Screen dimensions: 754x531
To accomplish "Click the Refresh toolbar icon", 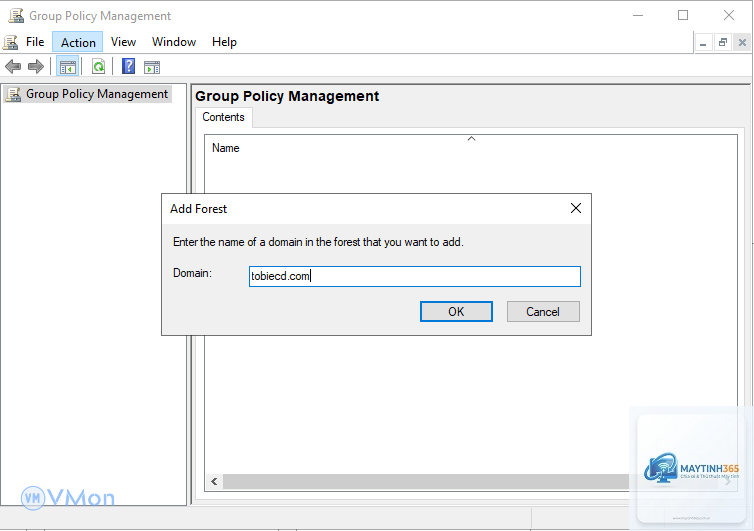I will (x=99, y=67).
